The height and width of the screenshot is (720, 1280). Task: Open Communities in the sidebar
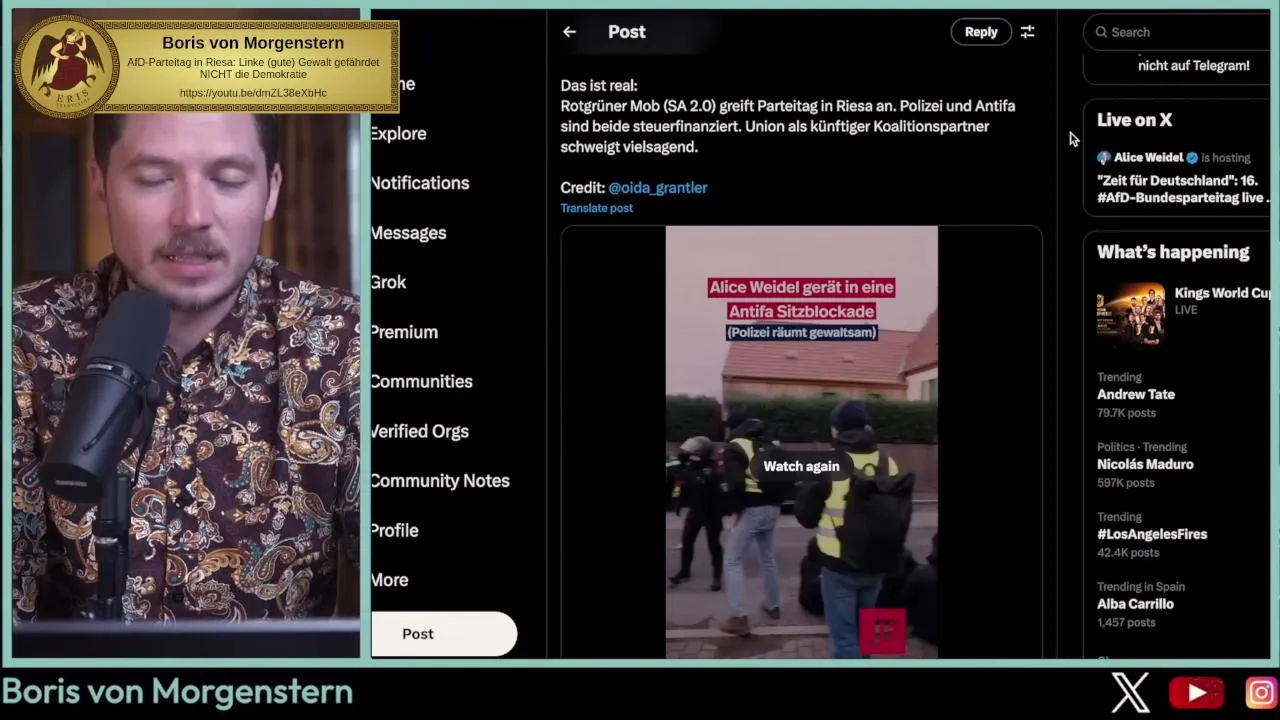tap(421, 381)
